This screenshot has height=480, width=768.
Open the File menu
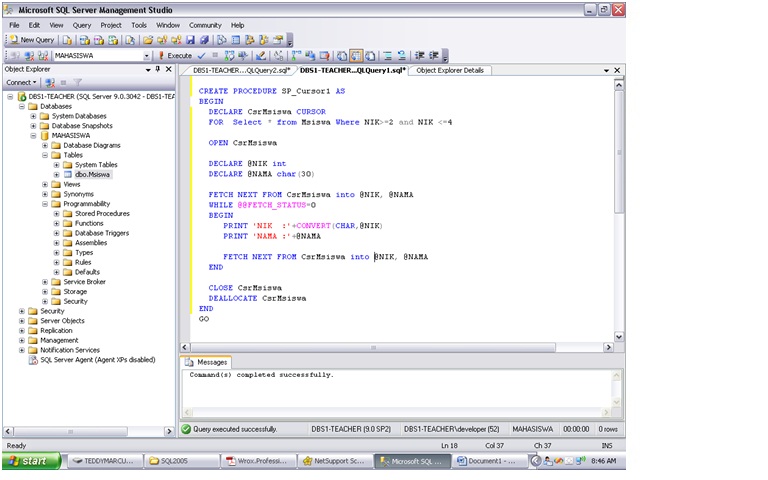(14, 25)
